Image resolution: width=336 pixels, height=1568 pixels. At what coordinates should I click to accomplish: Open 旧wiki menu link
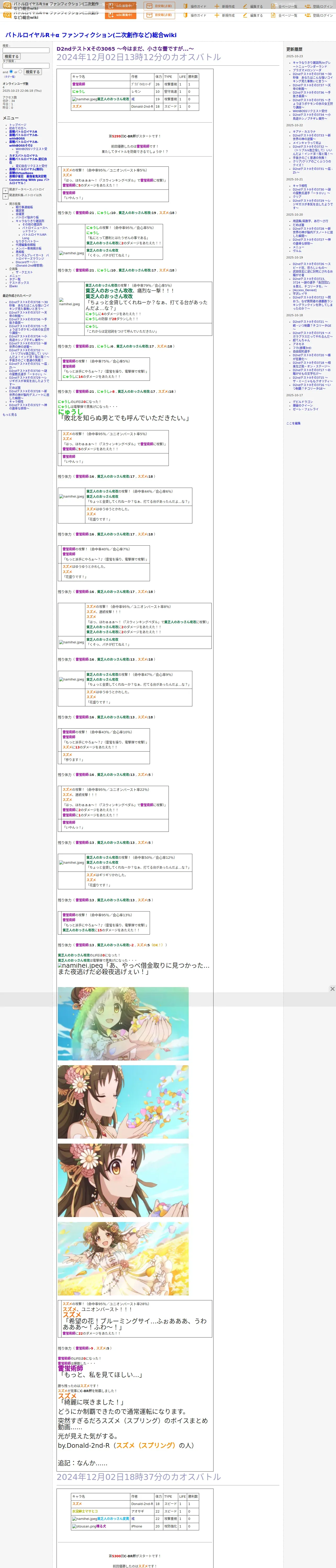point(13,286)
